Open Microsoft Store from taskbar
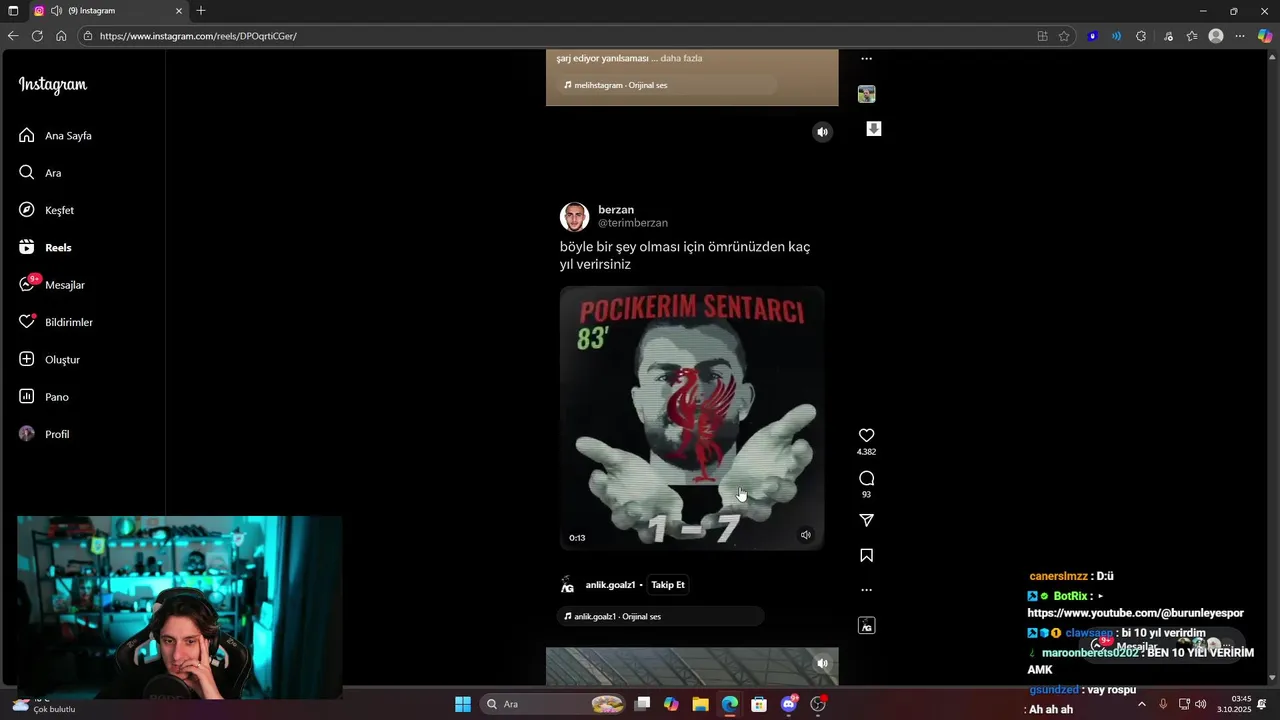Image resolution: width=1280 pixels, height=720 pixels. coord(759,704)
